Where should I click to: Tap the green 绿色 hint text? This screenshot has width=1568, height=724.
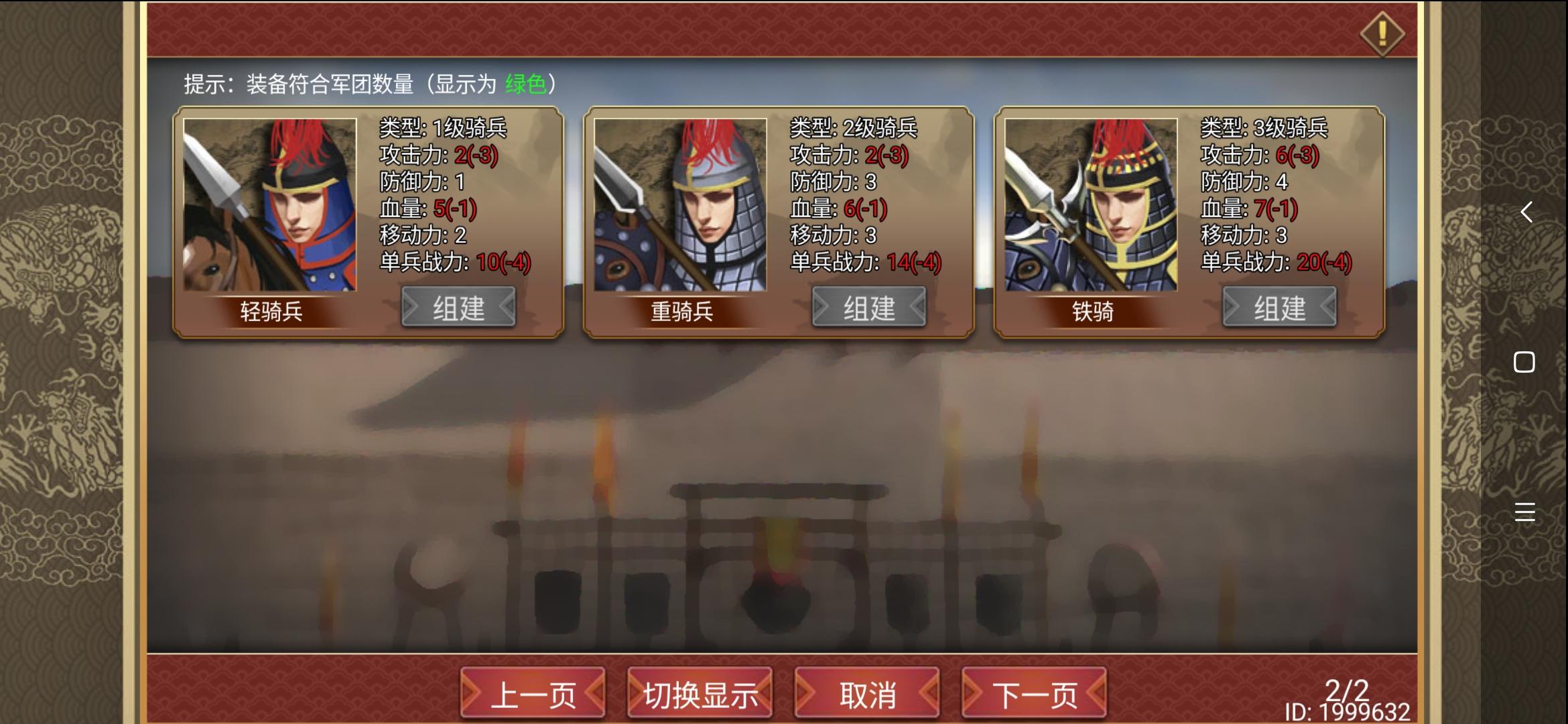click(526, 84)
